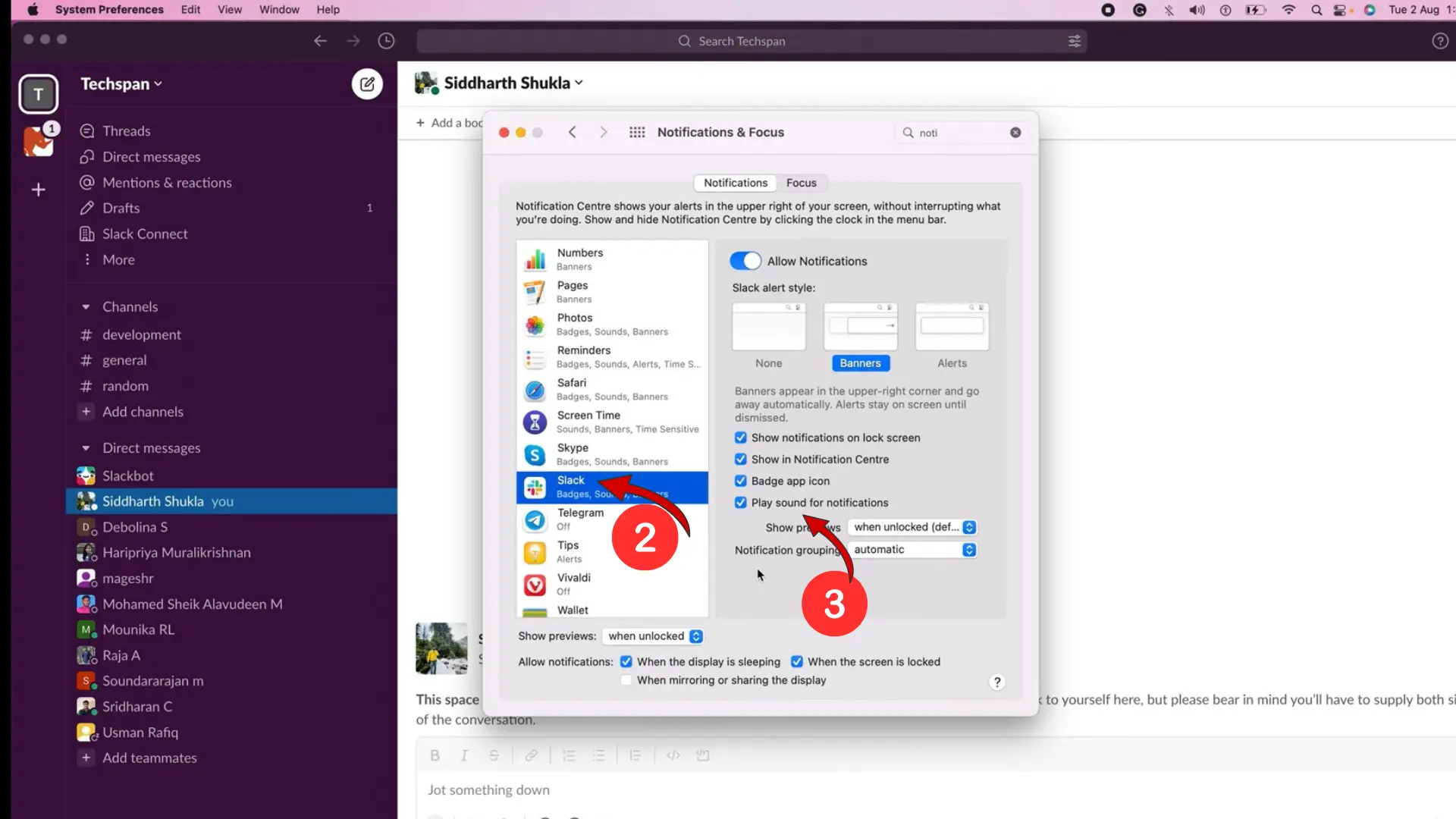The height and width of the screenshot is (819, 1456).
Task: Open the general channel
Action: pyautogui.click(x=124, y=360)
